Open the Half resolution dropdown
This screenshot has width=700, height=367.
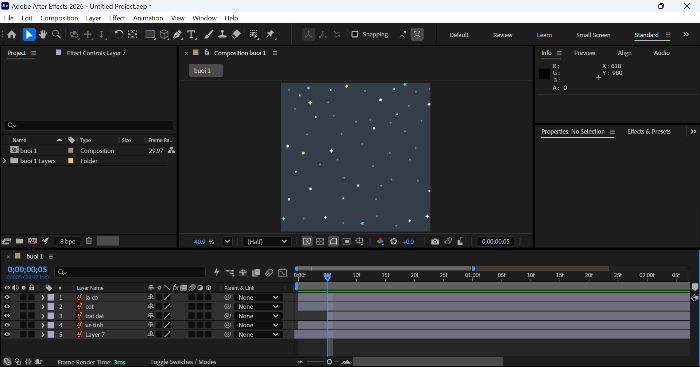pyautogui.click(x=267, y=242)
